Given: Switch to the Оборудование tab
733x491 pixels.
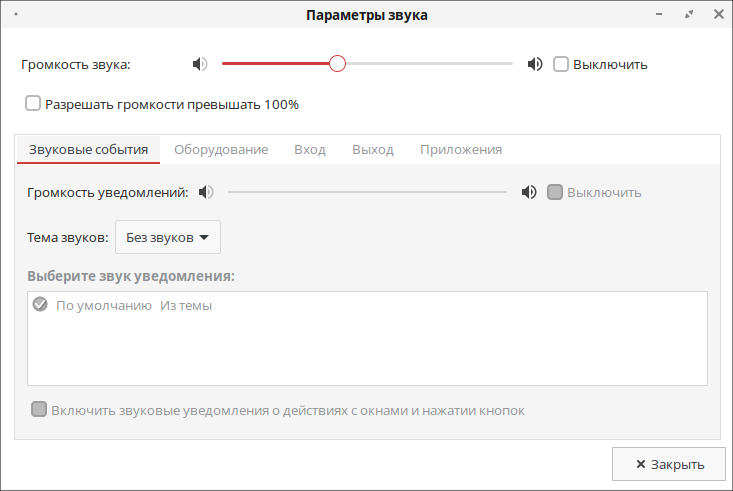Looking at the screenshot, I should pyautogui.click(x=221, y=150).
